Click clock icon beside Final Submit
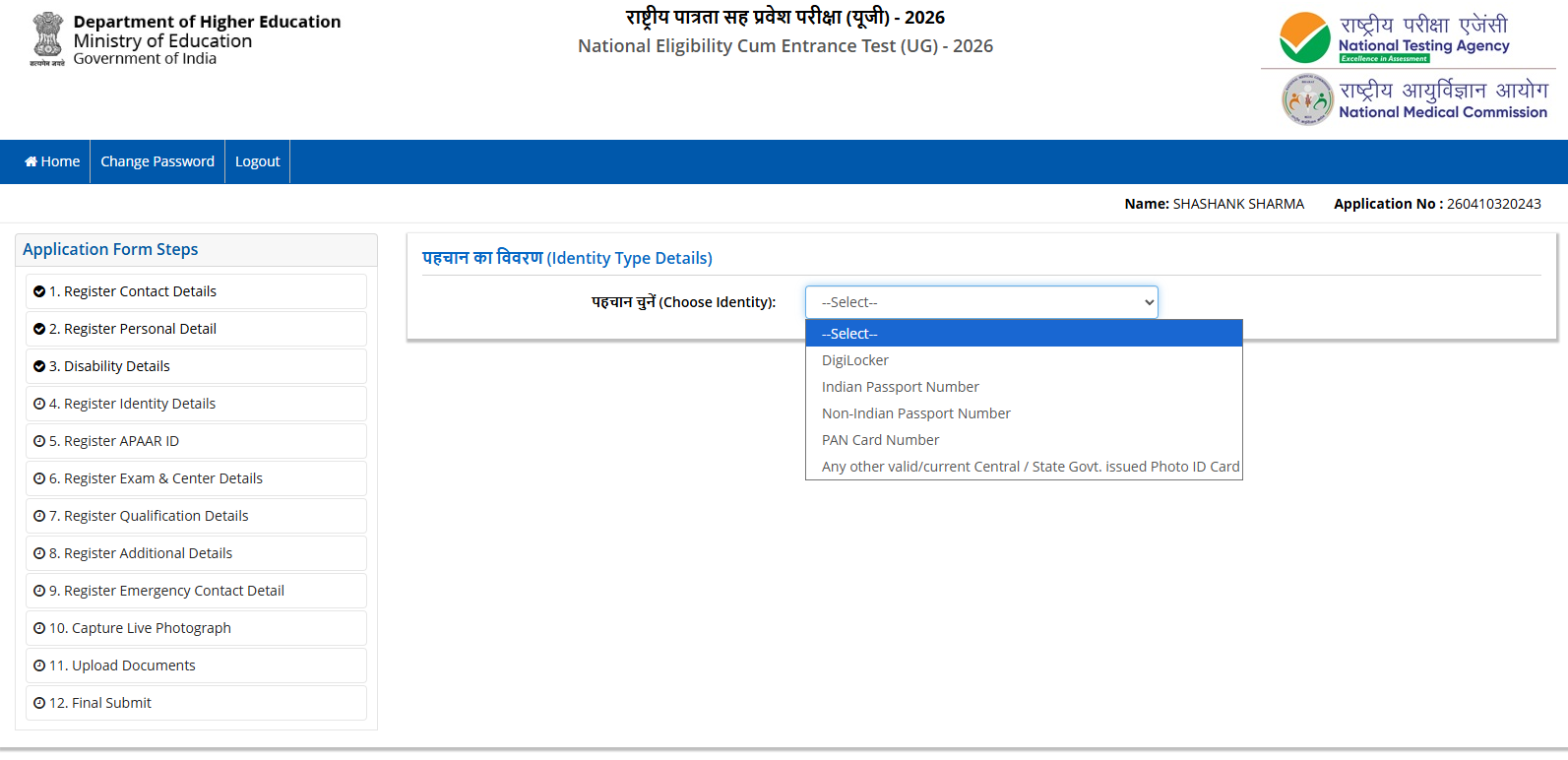The width and height of the screenshot is (1568, 760). coord(39,703)
